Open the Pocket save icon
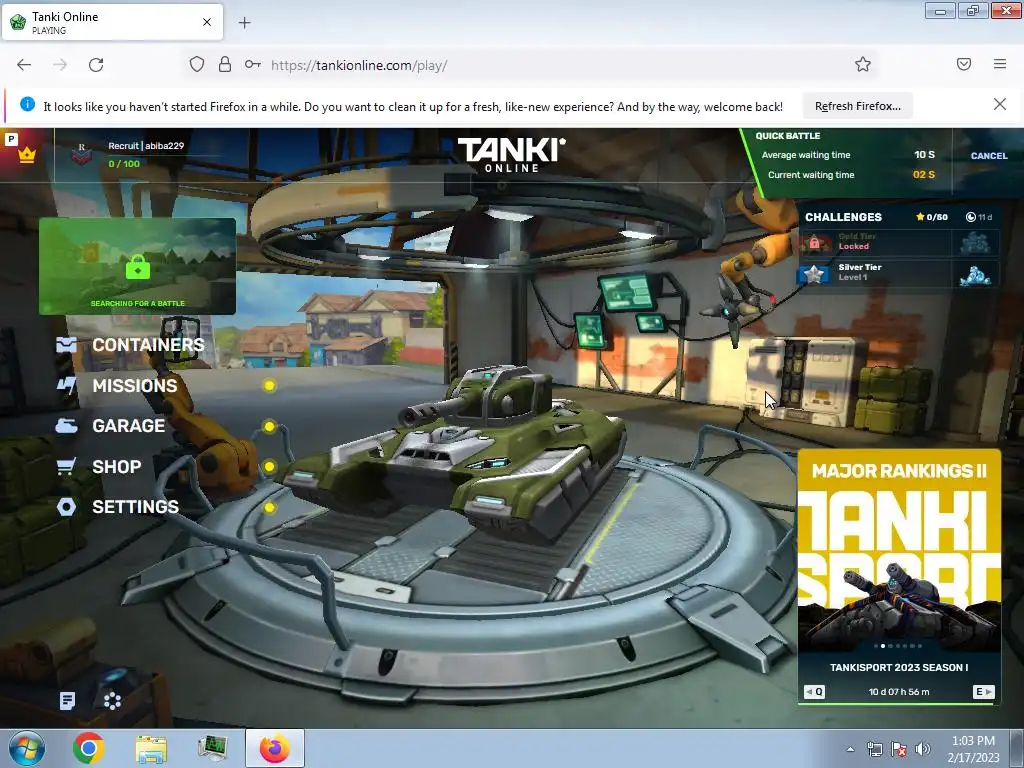Screen dimensions: 1024x768 pos(964,64)
